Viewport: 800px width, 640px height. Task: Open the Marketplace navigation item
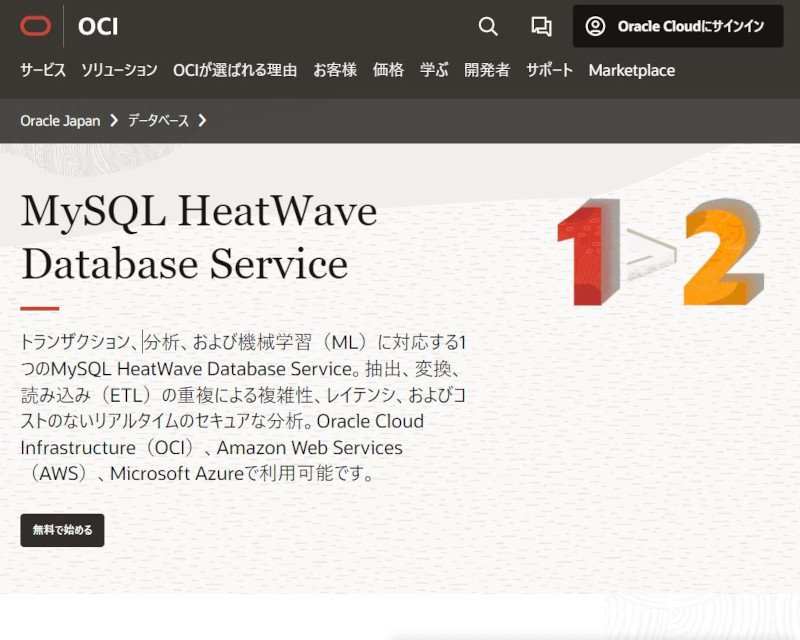(632, 71)
